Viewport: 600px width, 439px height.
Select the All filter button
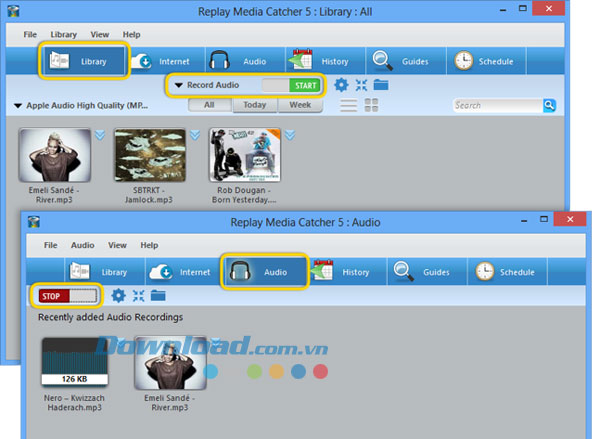[x=209, y=105]
